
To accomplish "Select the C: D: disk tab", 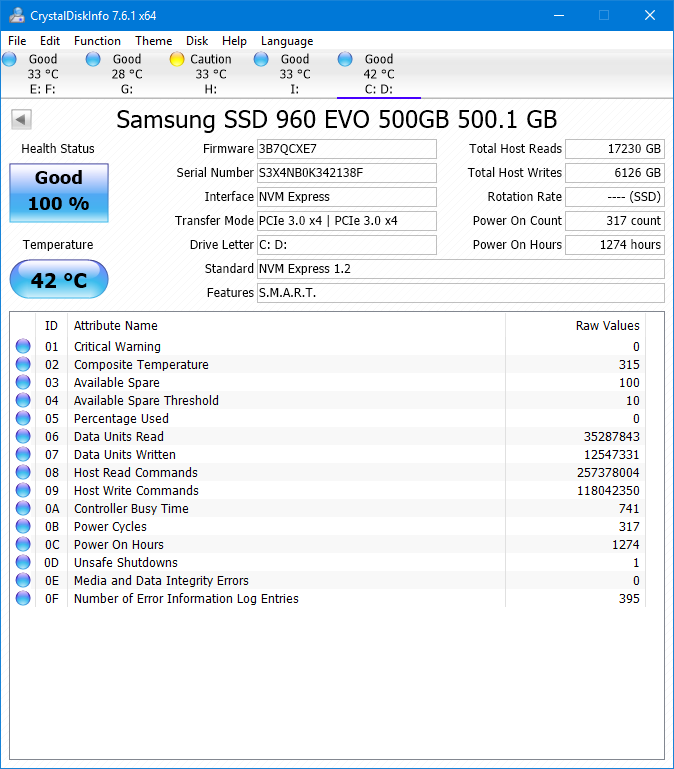I will 379,74.
